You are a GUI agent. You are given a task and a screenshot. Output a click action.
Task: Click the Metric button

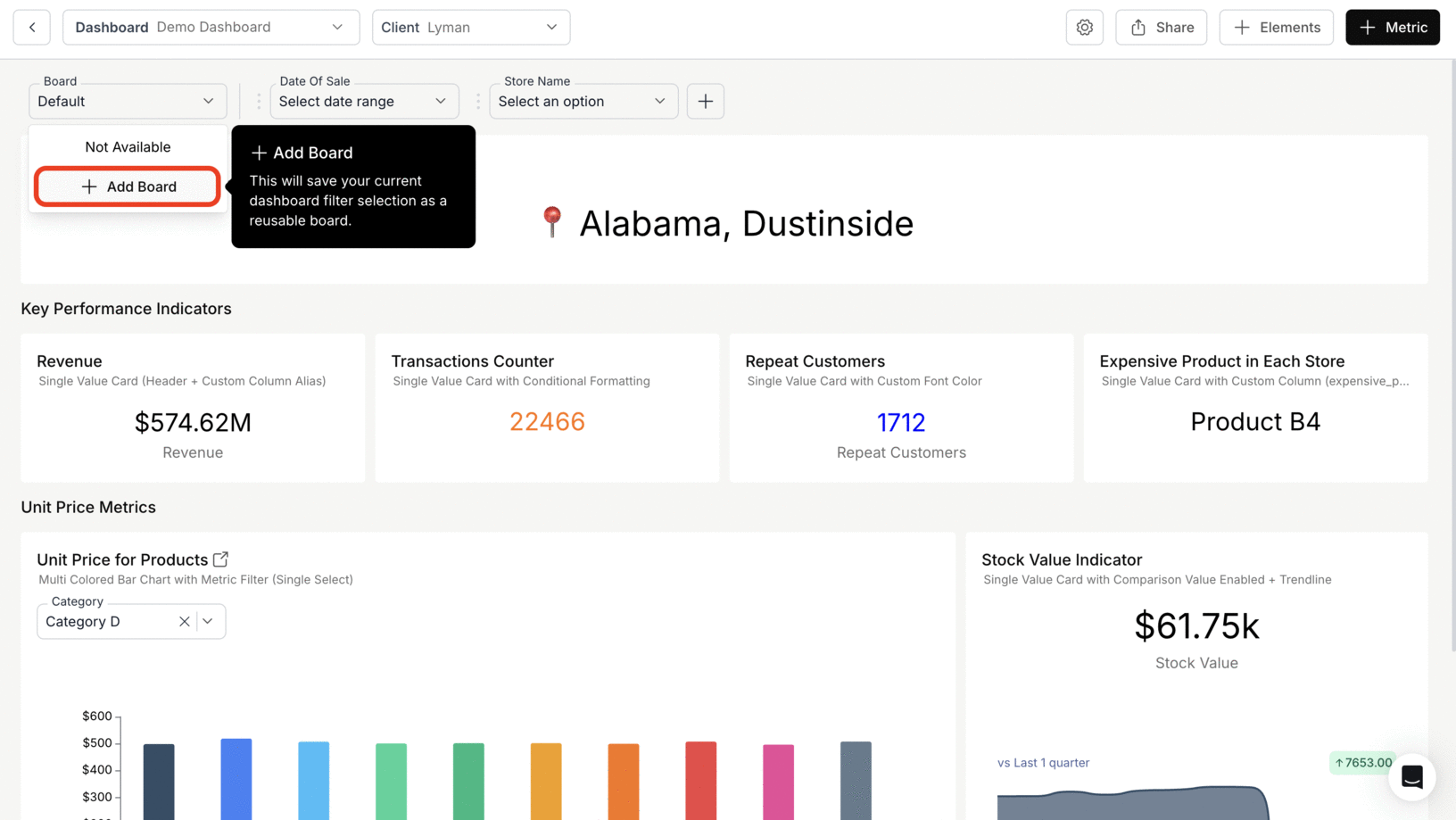click(x=1392, y=28)
